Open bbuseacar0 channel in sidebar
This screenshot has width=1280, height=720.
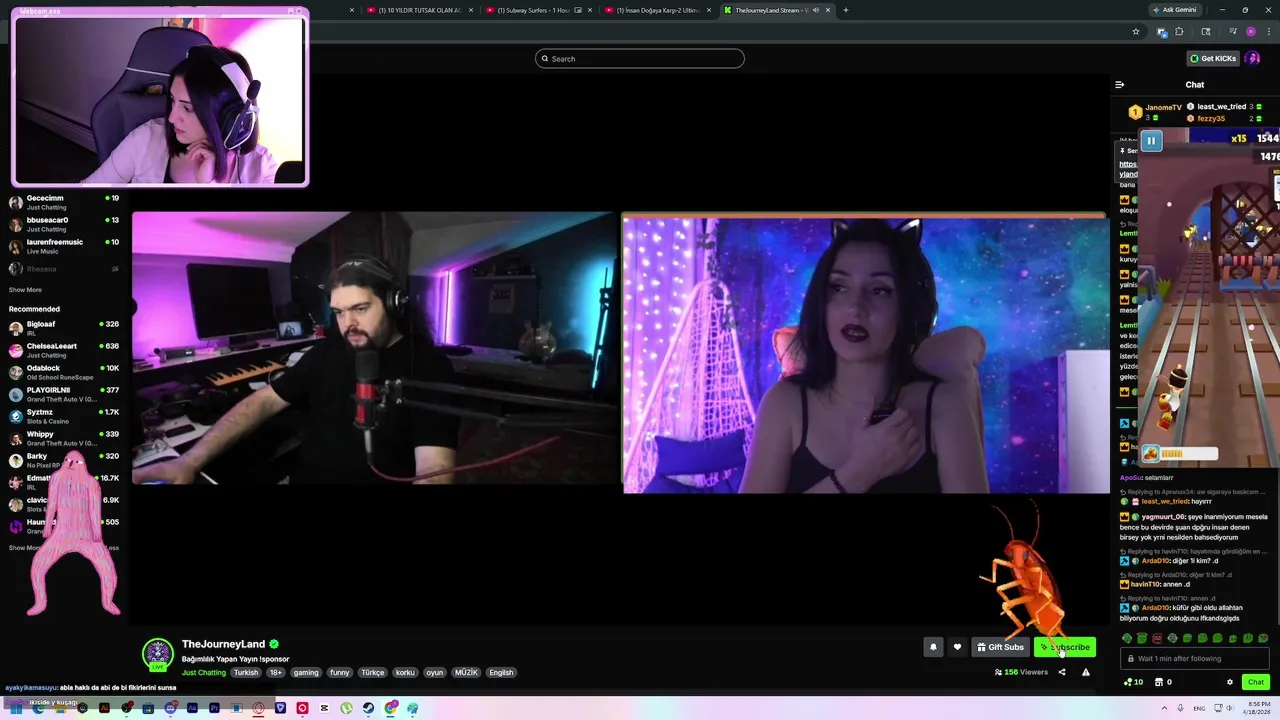pos(64,224)
